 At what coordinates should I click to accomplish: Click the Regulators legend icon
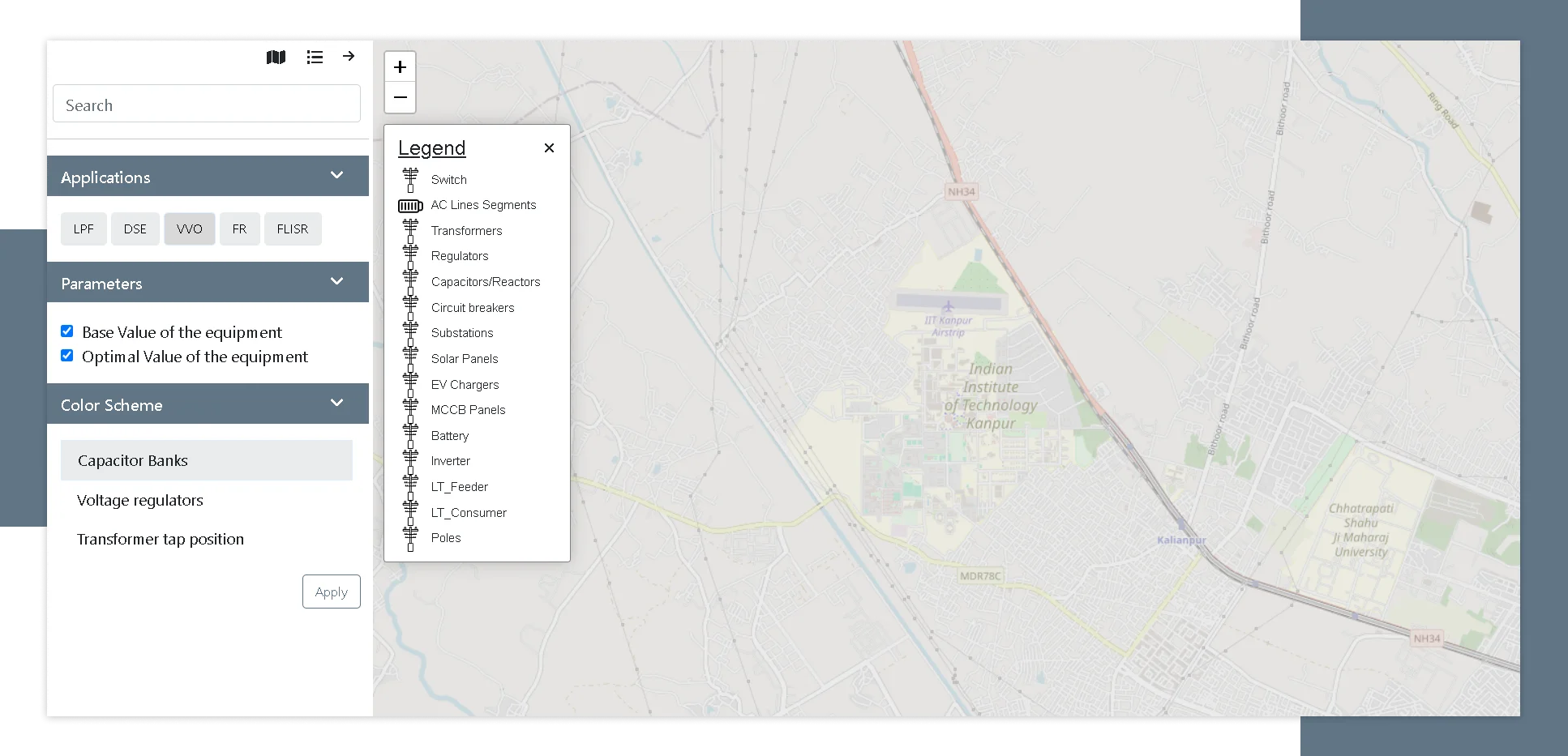click(x=410, y=256)
